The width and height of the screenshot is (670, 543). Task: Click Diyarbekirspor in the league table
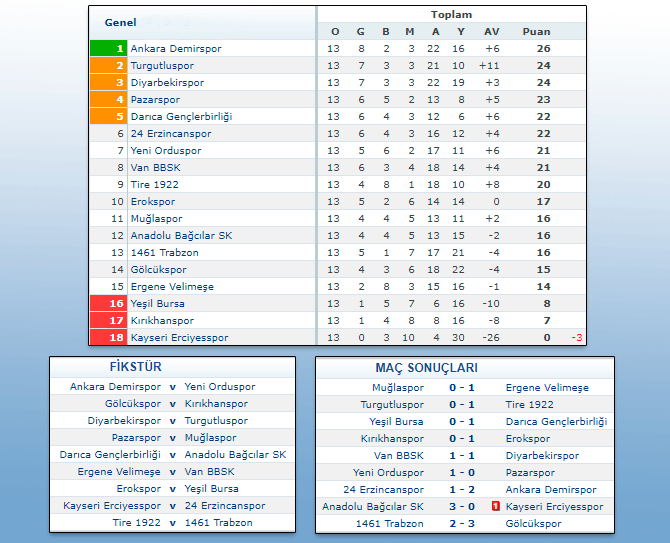[167, 82]
